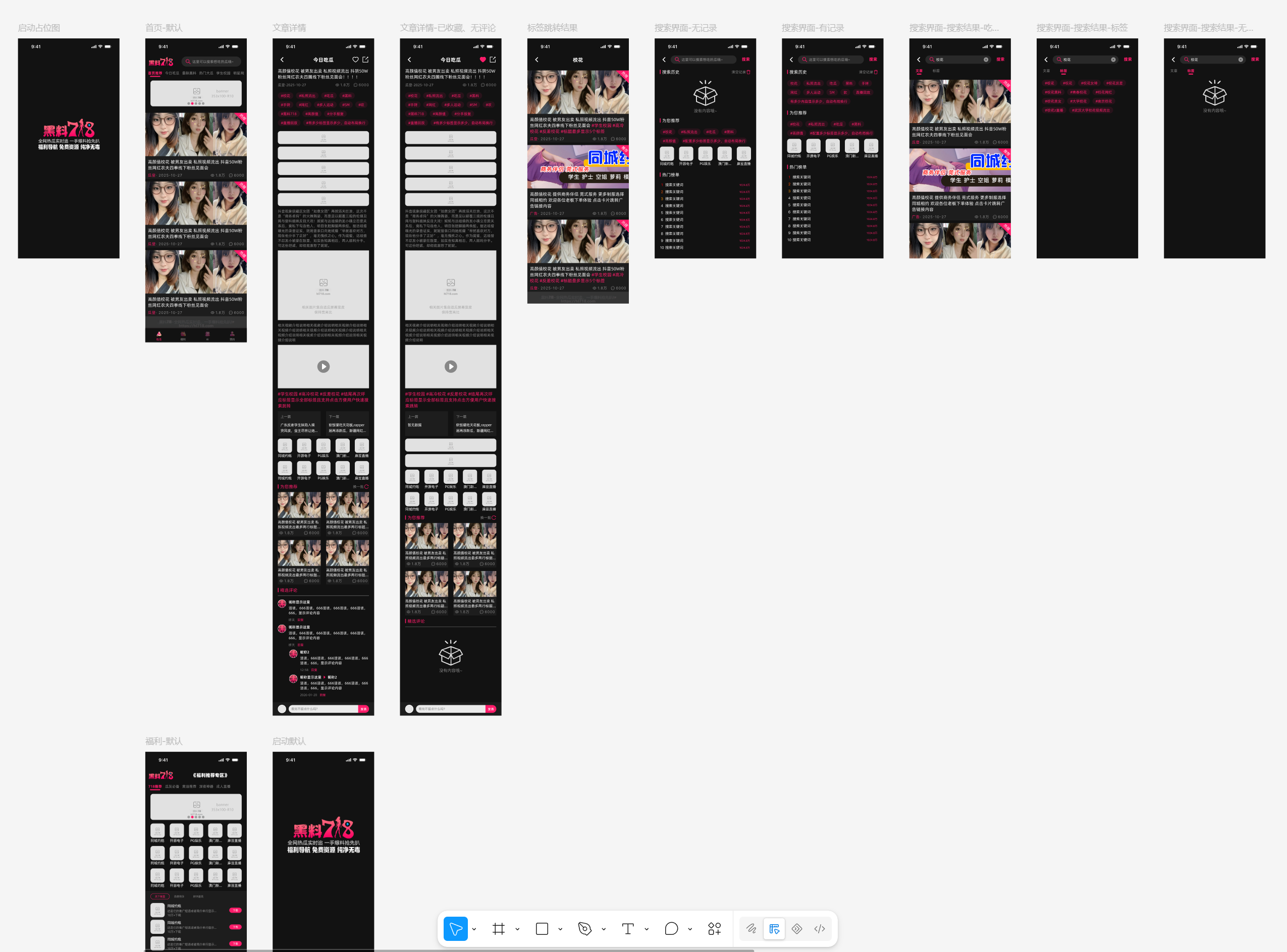Select the 文章详情 frame label
The image size is (1287, 952).
(x=289, y=28)
